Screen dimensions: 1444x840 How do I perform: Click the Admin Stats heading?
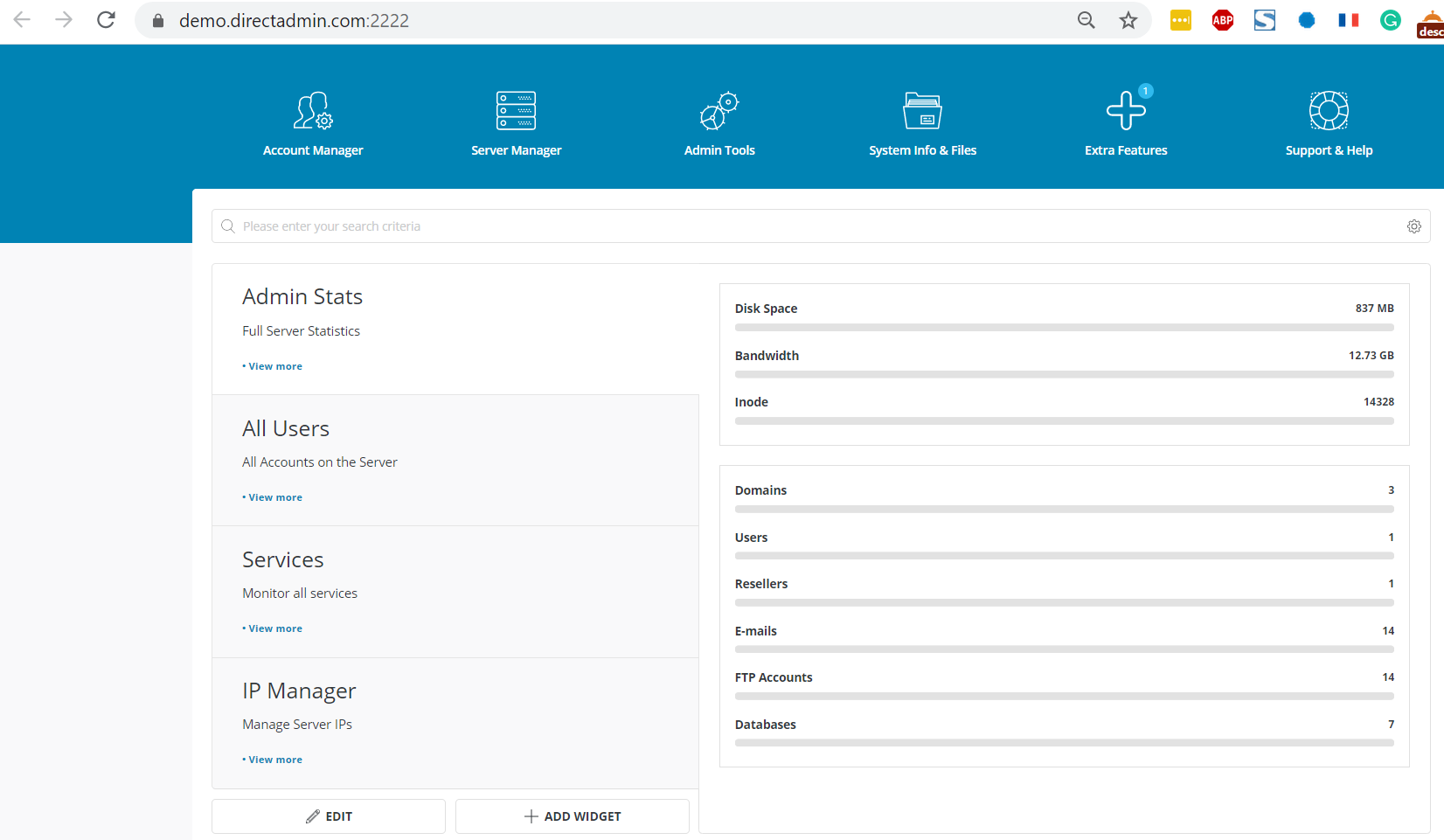point(302,296)
